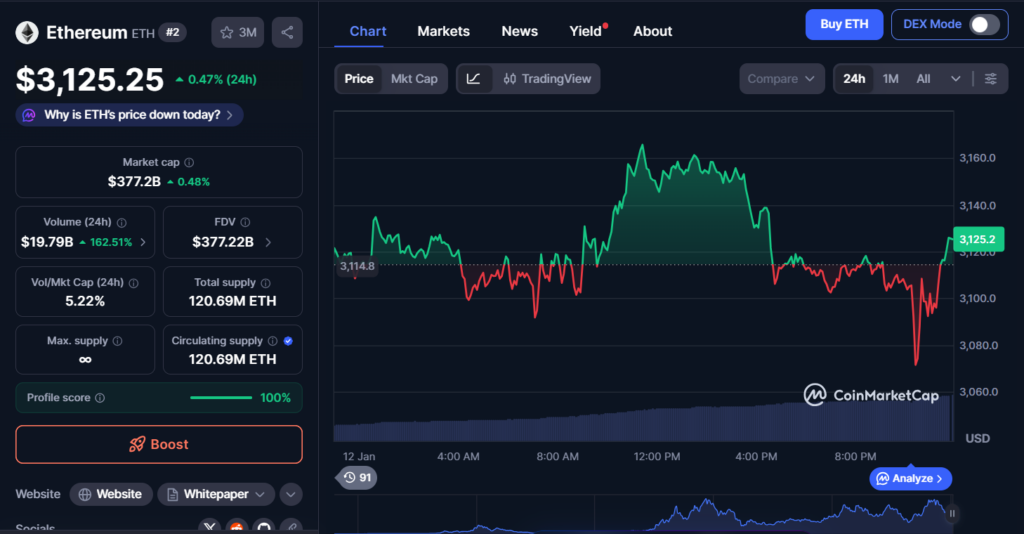This screenshot has width=1024, height=534.
Task: Click the range slider handle on mini chart
Action: (952, 513)
